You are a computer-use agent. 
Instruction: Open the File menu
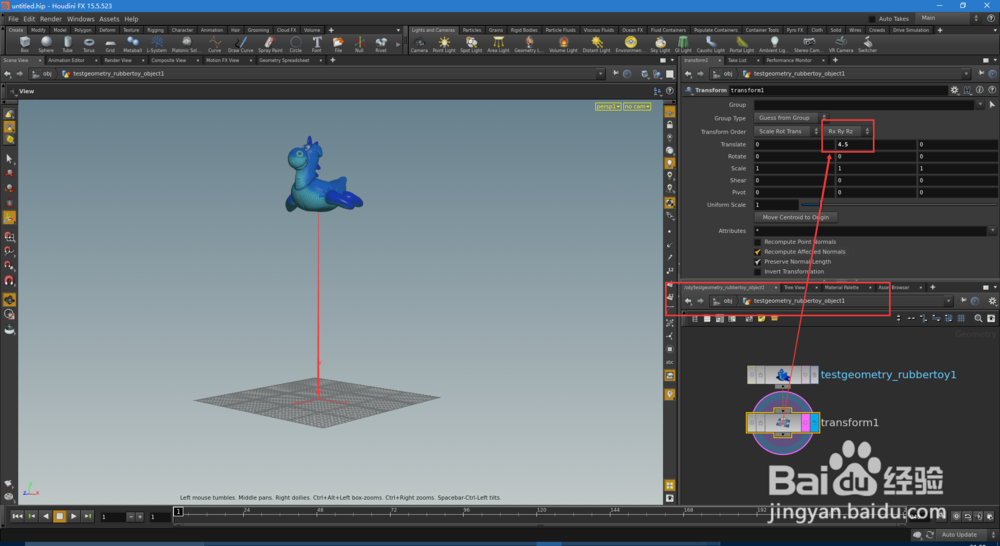[13, 19]
